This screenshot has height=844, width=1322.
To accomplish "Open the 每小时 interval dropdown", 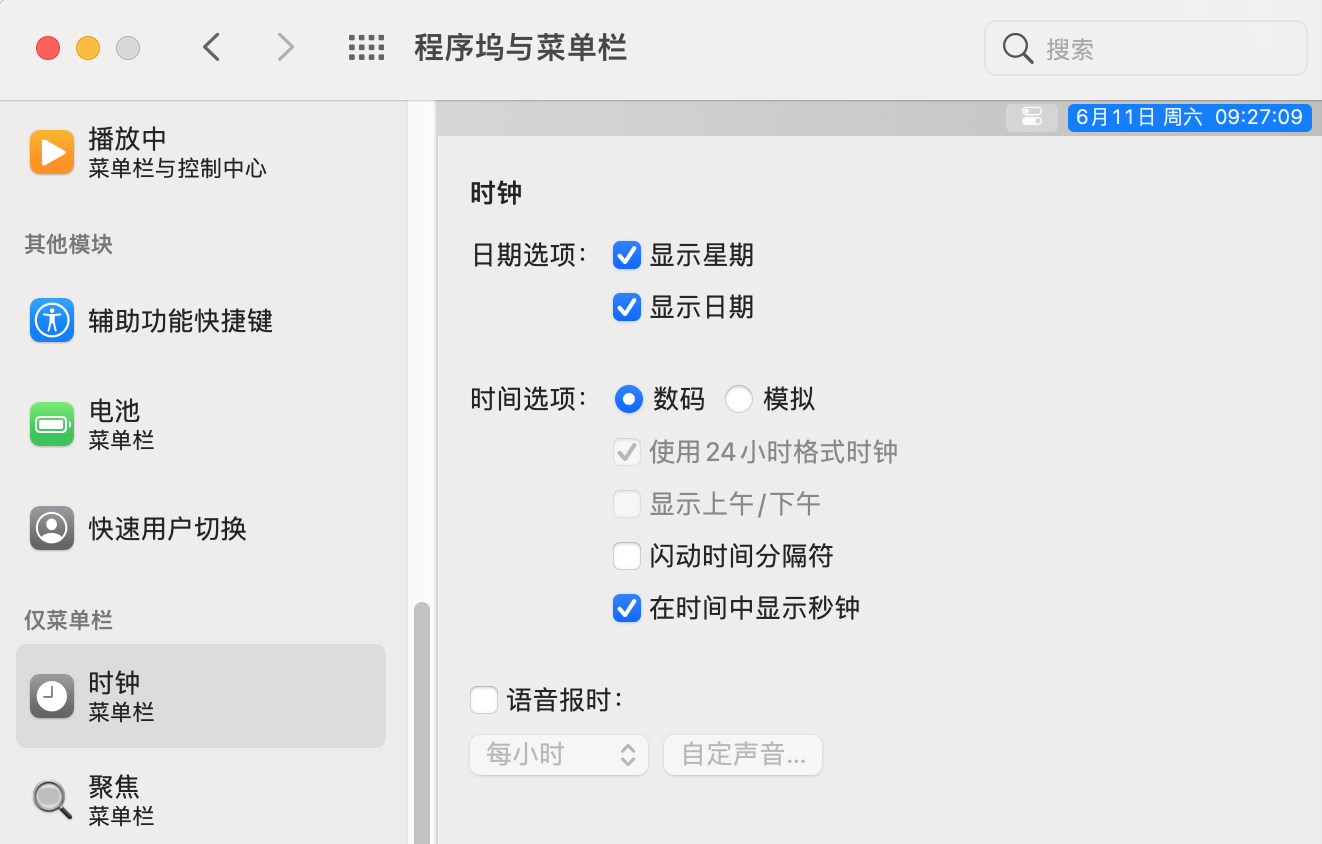I will tap(559, 755).
